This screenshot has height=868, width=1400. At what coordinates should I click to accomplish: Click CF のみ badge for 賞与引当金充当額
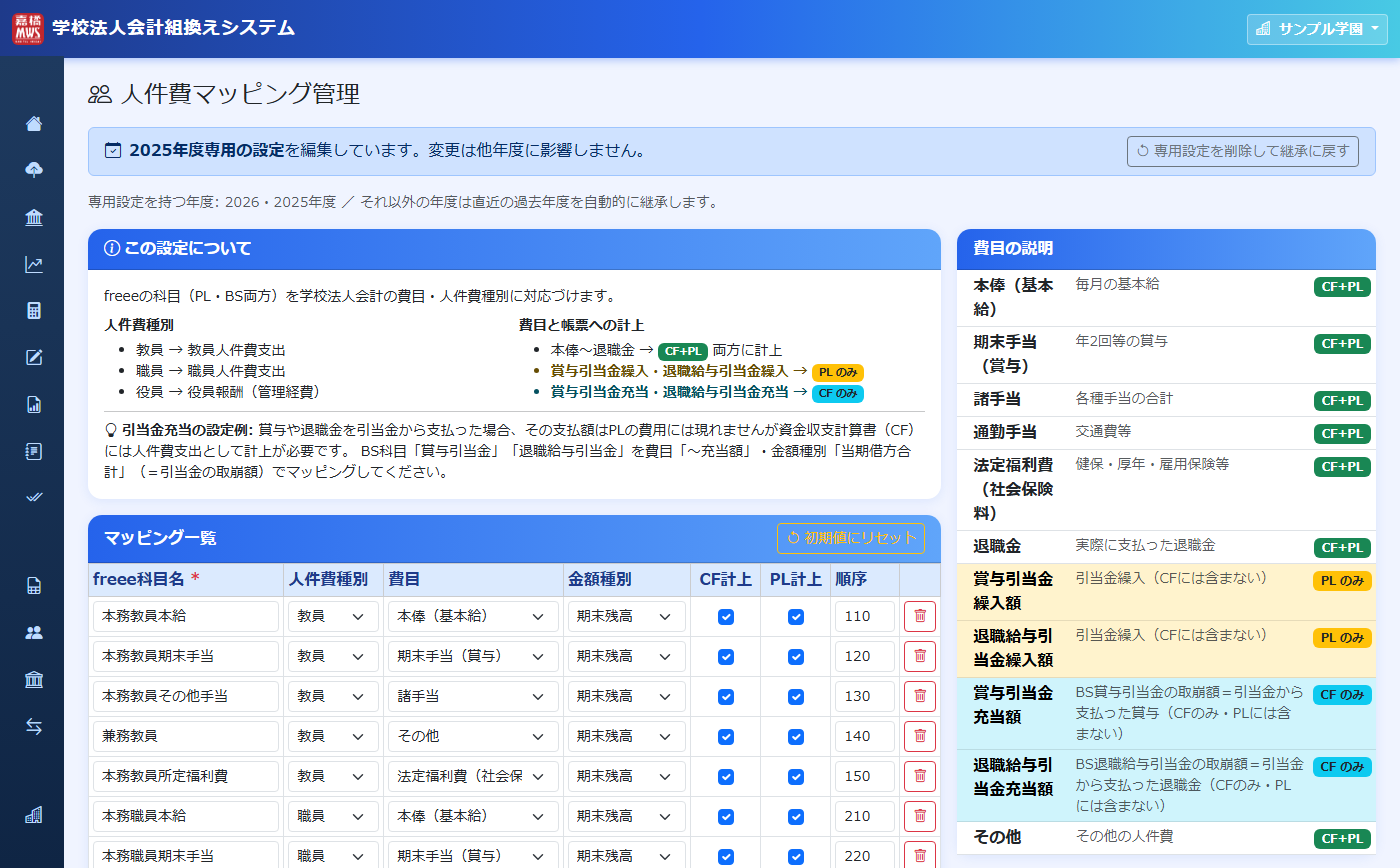point(1342,695)
